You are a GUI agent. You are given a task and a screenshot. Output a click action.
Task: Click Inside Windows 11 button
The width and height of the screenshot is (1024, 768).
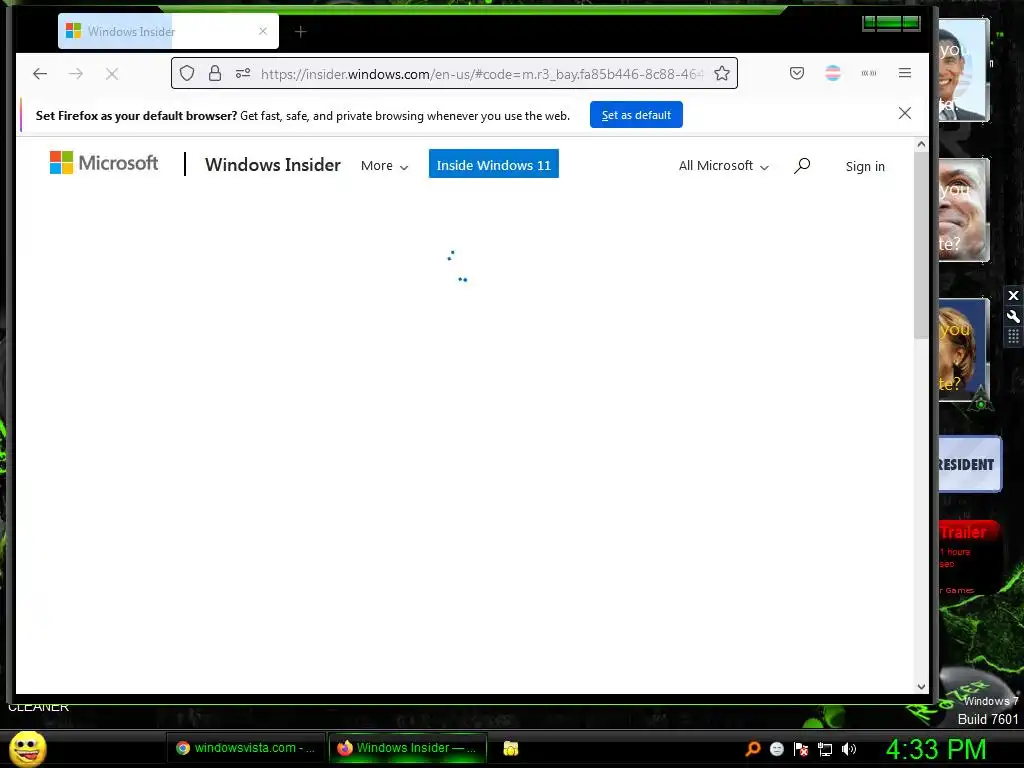[x=494, y=164]
